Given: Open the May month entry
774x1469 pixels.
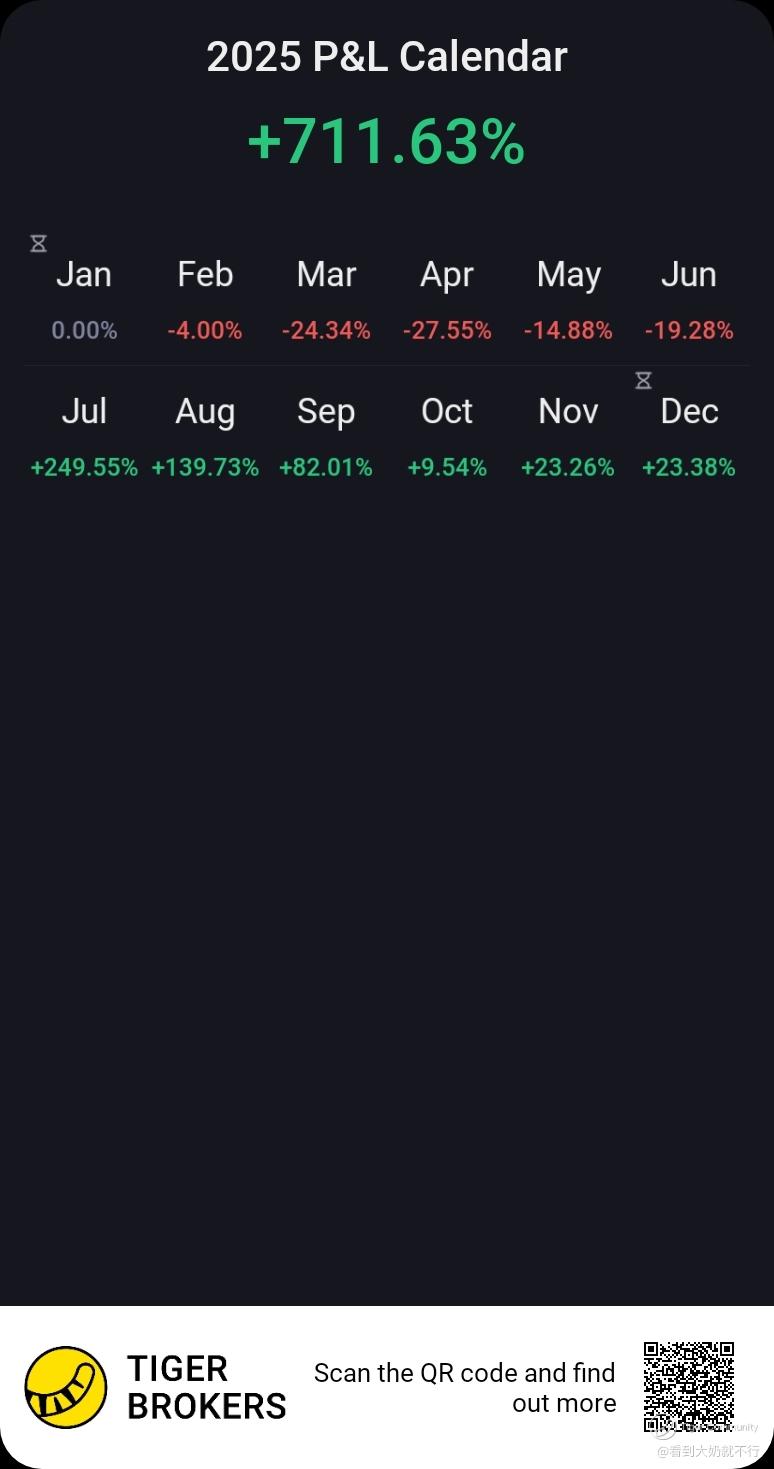Looking at the screenshot, I should [x=568, y=300].
